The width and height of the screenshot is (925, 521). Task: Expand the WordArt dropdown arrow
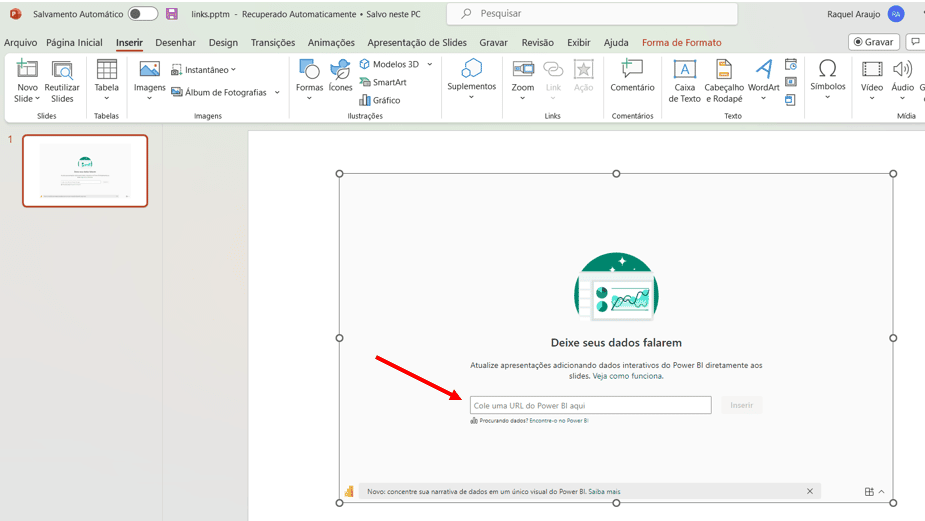click(x=763, y=99)
